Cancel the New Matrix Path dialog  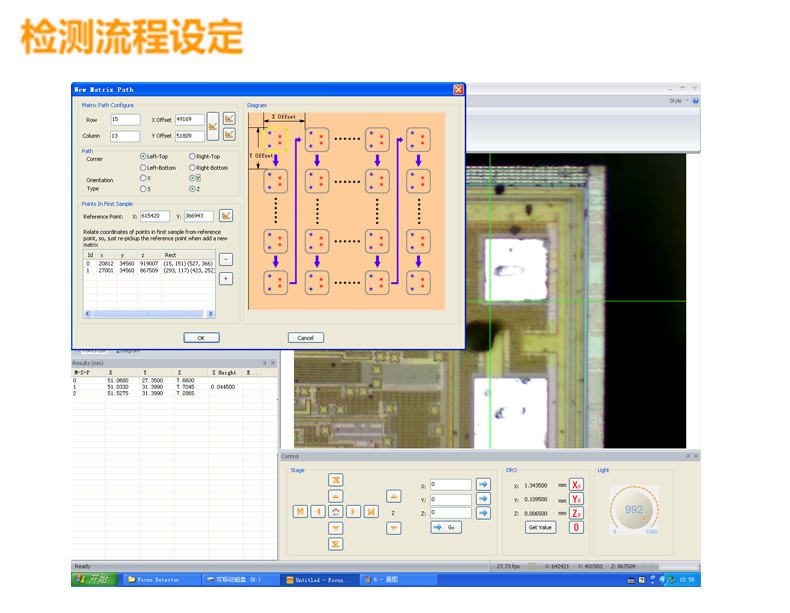point(305,337)
